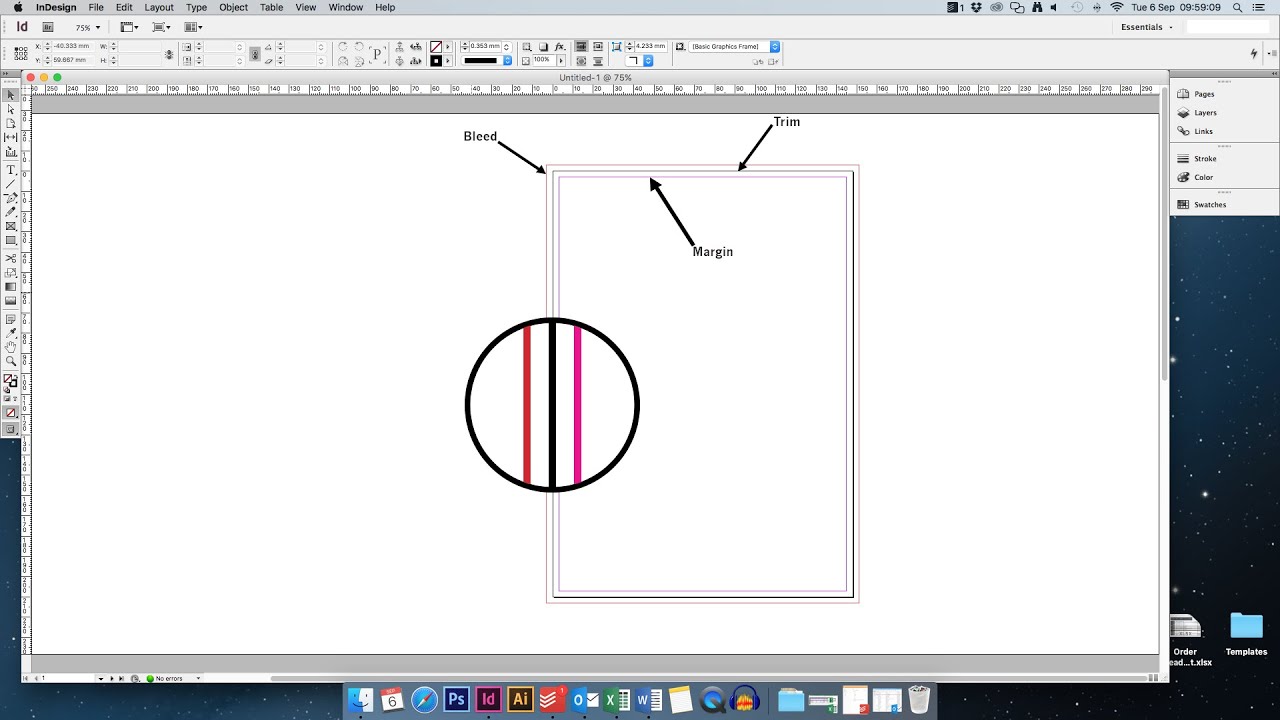
Task: Select the Rectangle Frame tool
Action: tap(11, 226)
